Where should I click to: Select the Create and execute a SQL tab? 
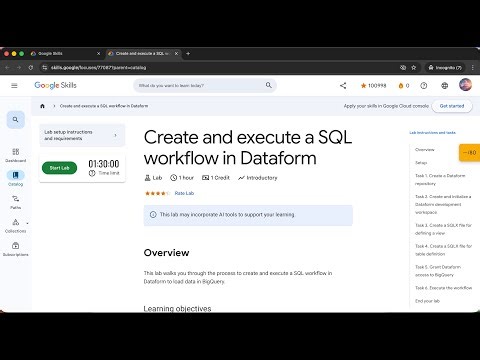point(143,53)
